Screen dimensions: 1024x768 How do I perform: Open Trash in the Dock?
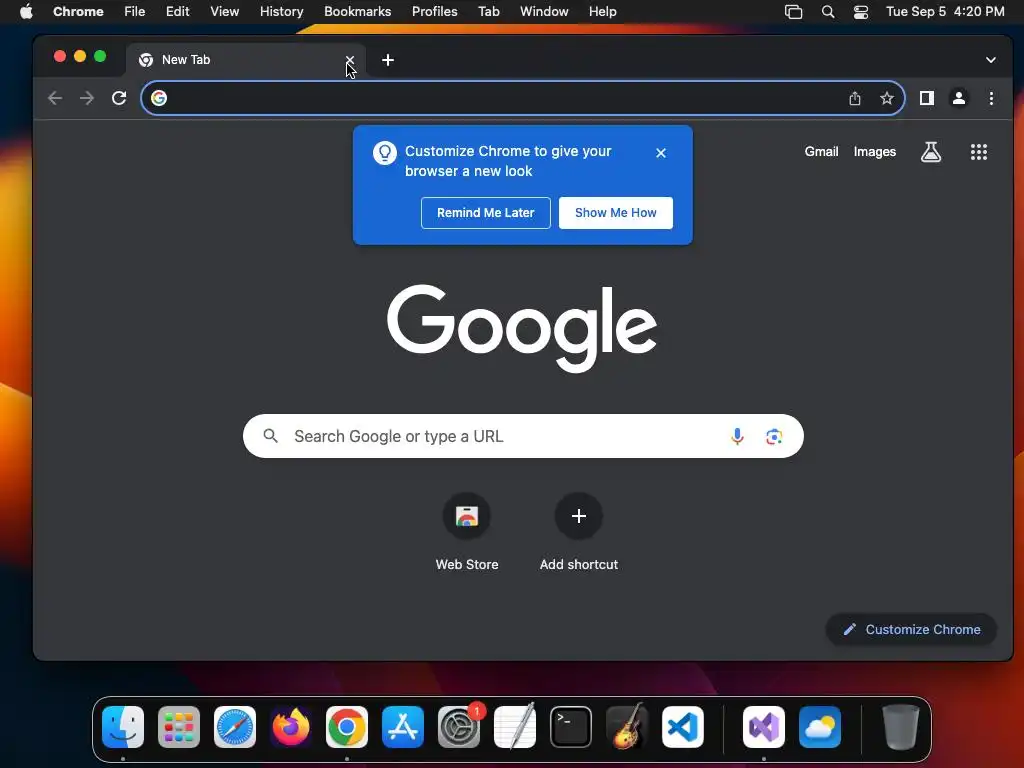click(x=901, y=727)
